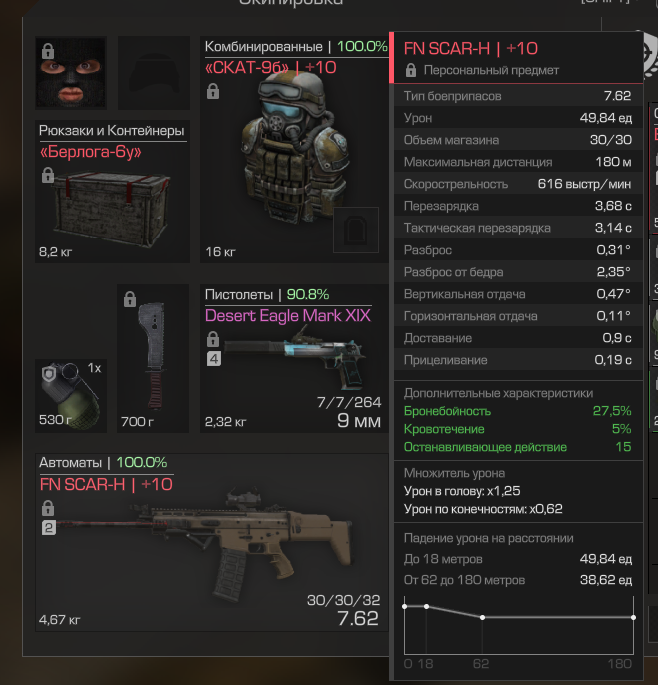
Task: Click the lock icon on the Берлога-6у container
Action: (x=48, y=175)
